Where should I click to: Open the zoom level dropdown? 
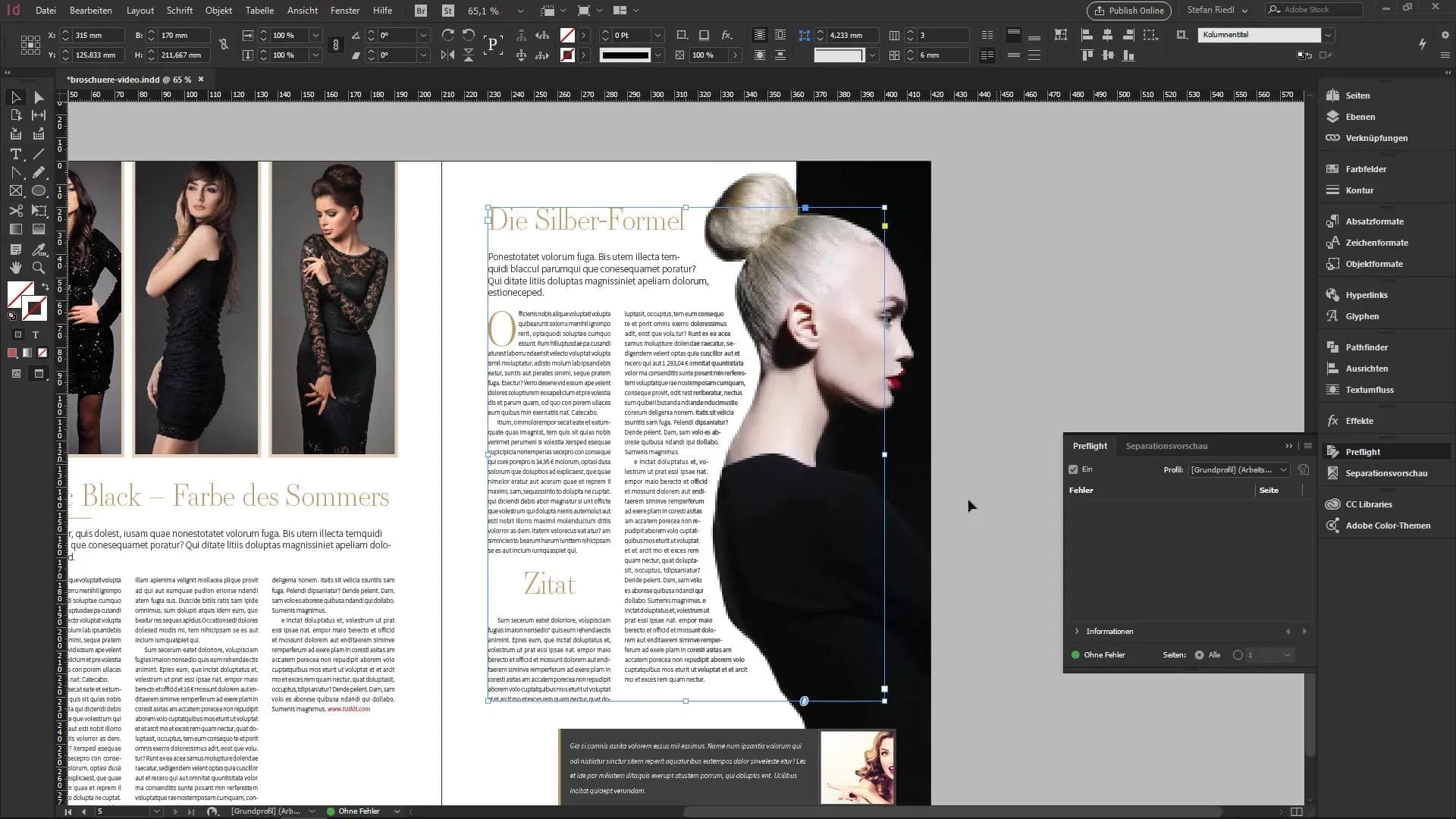(520, 11)
